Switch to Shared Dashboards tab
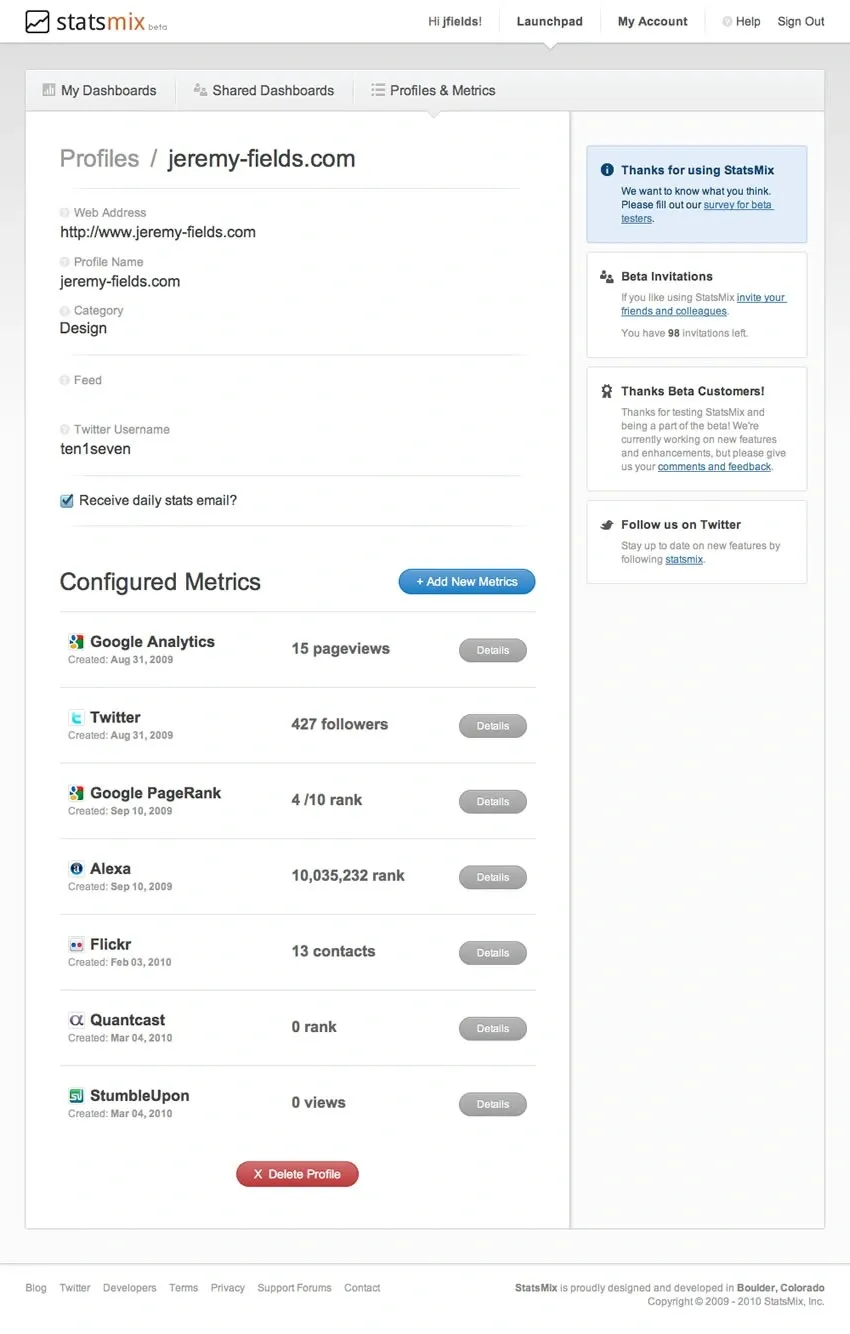This screenshot has height=1334, width=850. 264,90
